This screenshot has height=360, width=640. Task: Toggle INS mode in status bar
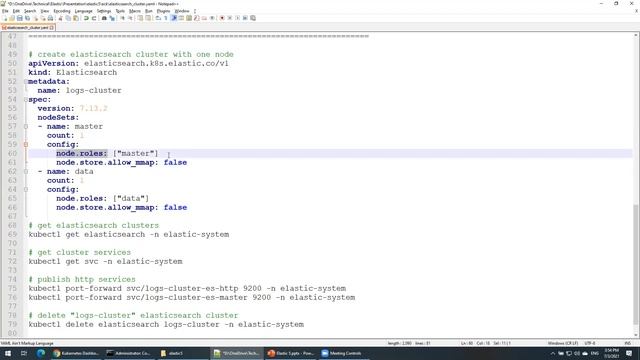pyautogui.click(x=627, y=343)
